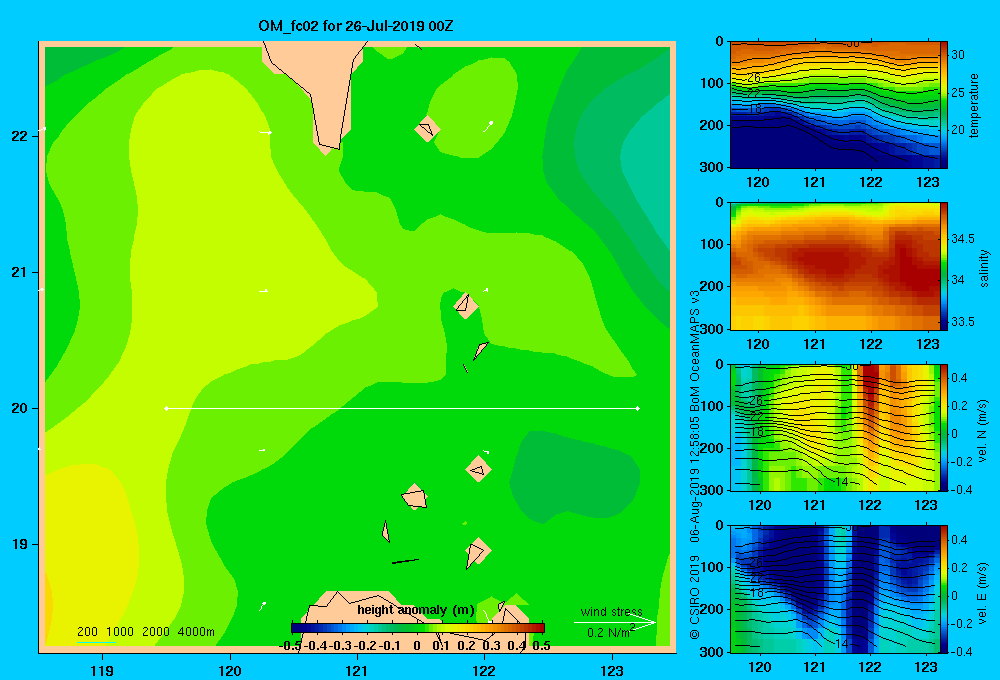Click the 18 isotherm label in temperature panel
This screenshot has height=680, width=1000.
754,109
